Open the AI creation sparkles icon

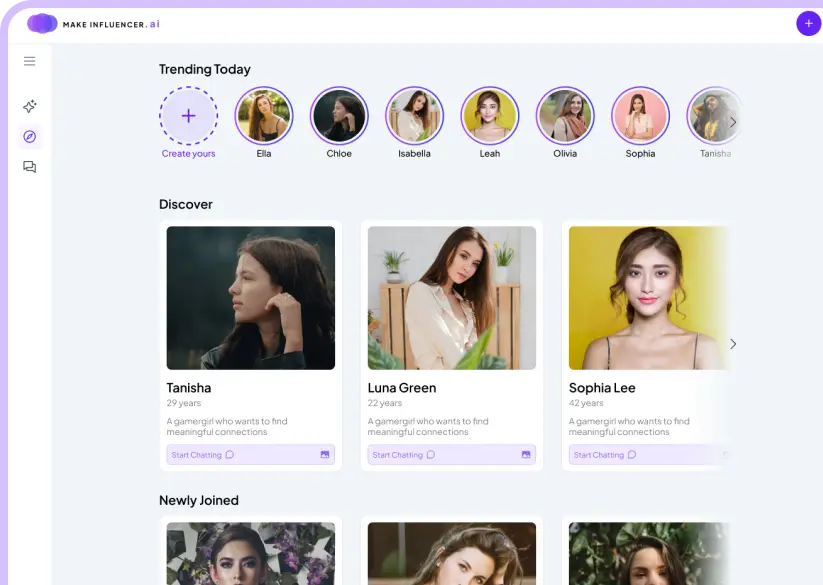point(29,106)
